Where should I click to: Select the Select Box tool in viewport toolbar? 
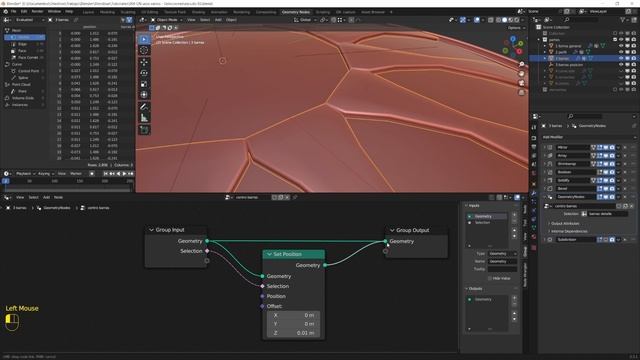pyautogui.click(x=144, y=39)
